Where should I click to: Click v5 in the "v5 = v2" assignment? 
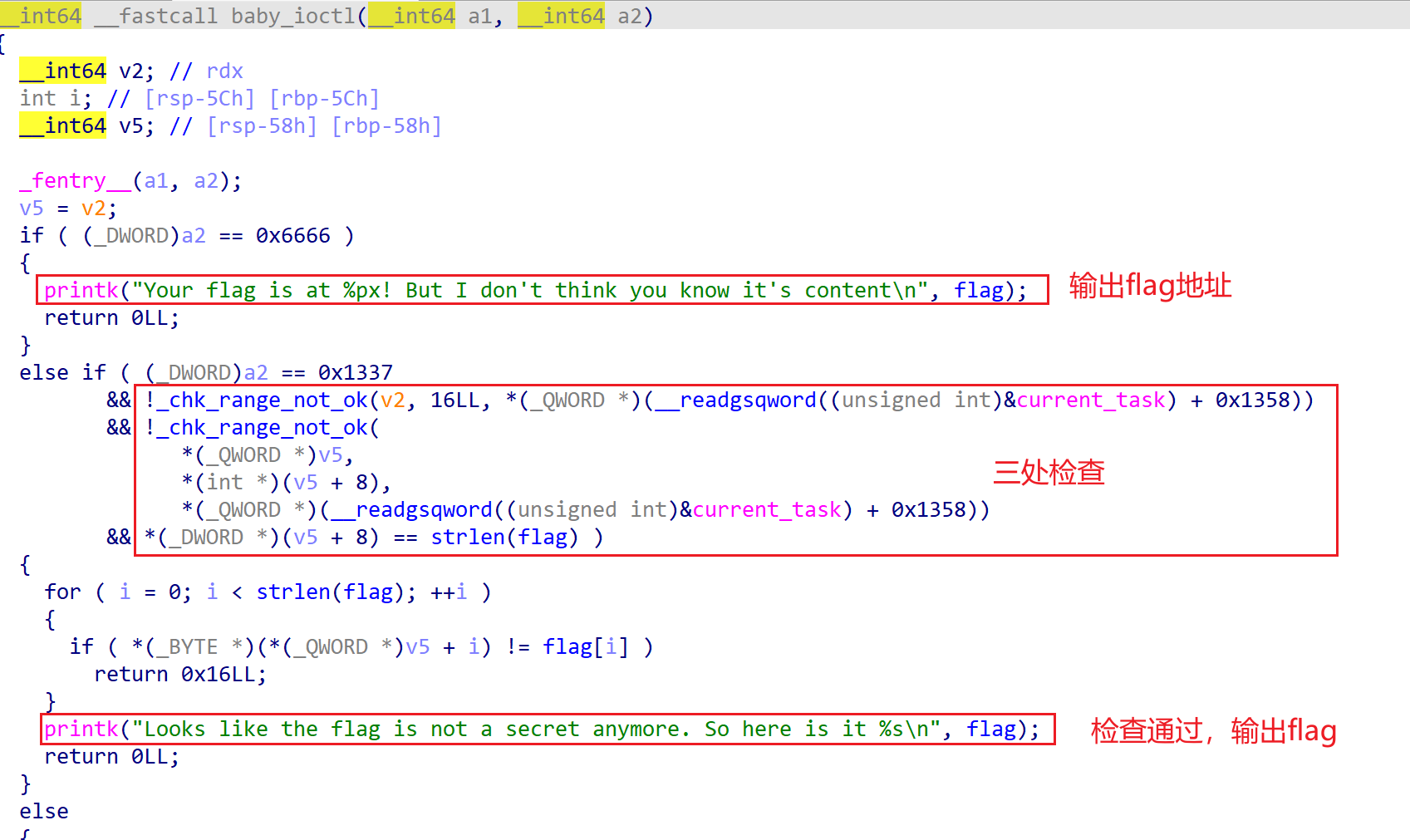31,208
